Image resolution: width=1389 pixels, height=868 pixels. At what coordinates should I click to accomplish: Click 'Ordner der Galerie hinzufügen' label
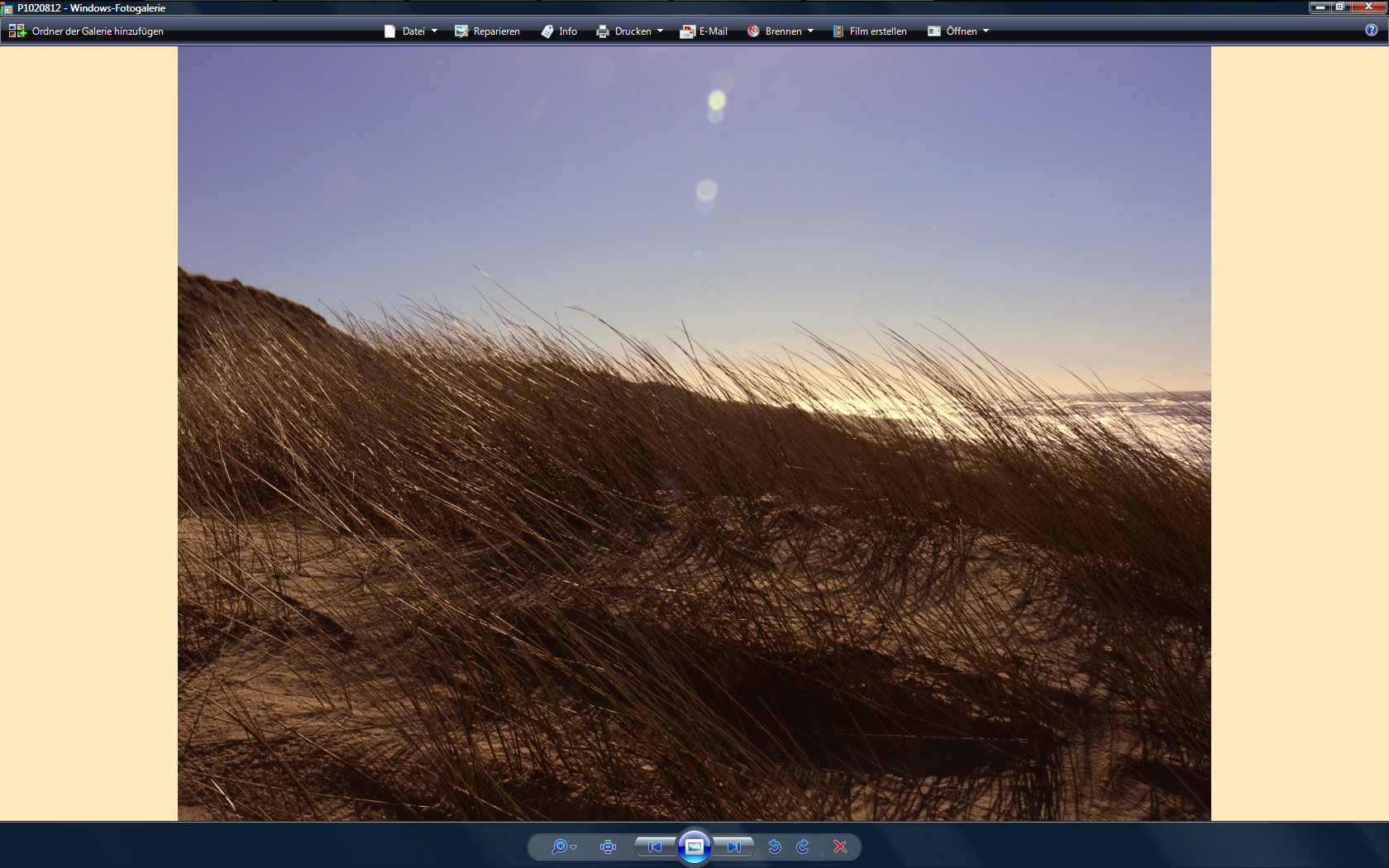pyautogui.click(x=98, y=31)
